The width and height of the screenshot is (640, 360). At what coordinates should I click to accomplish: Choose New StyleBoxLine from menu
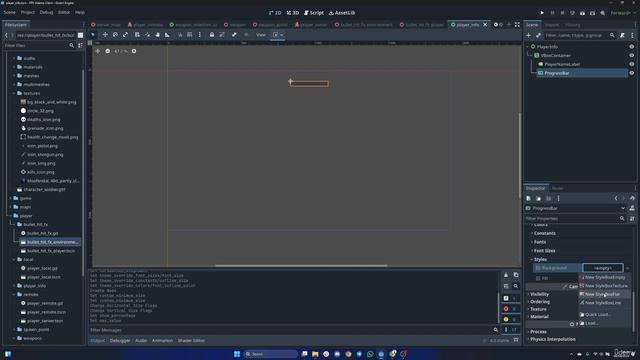click(x=604, y=303)
